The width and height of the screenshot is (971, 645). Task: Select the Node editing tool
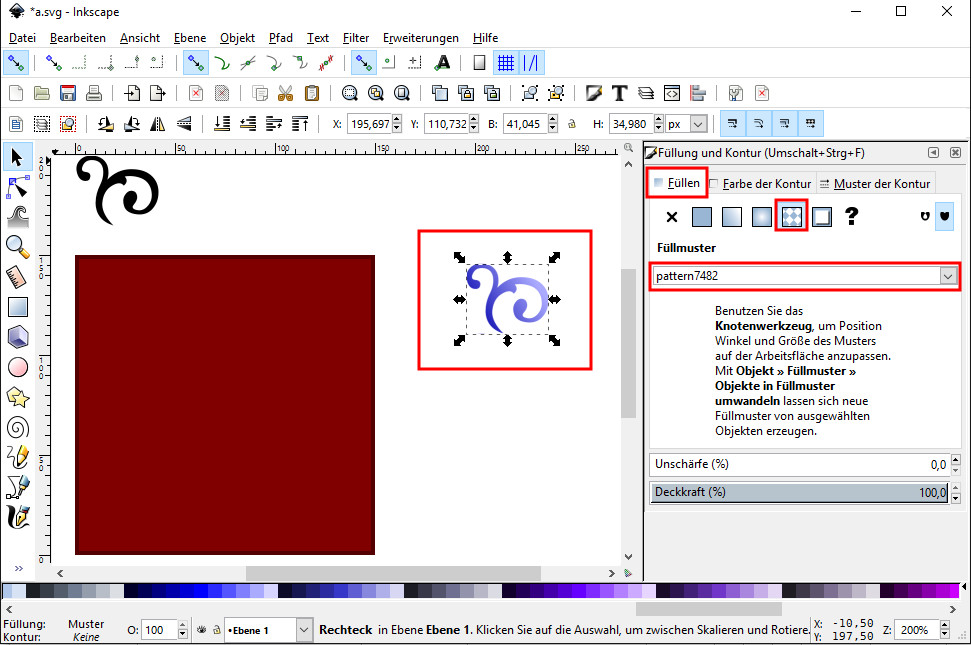pos(17,186)
